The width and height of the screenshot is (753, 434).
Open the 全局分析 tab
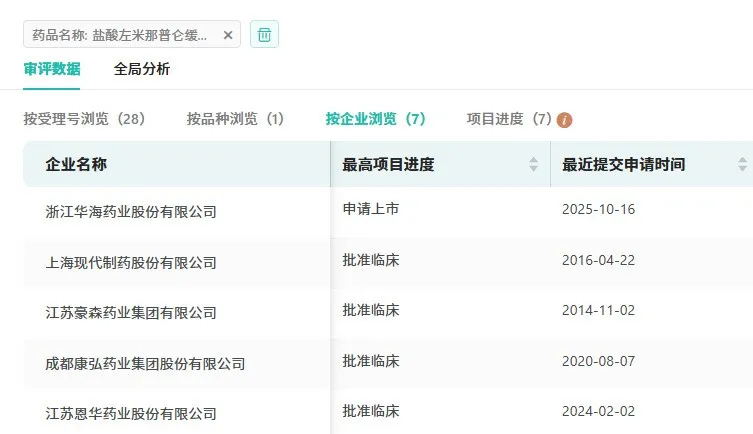142,69
